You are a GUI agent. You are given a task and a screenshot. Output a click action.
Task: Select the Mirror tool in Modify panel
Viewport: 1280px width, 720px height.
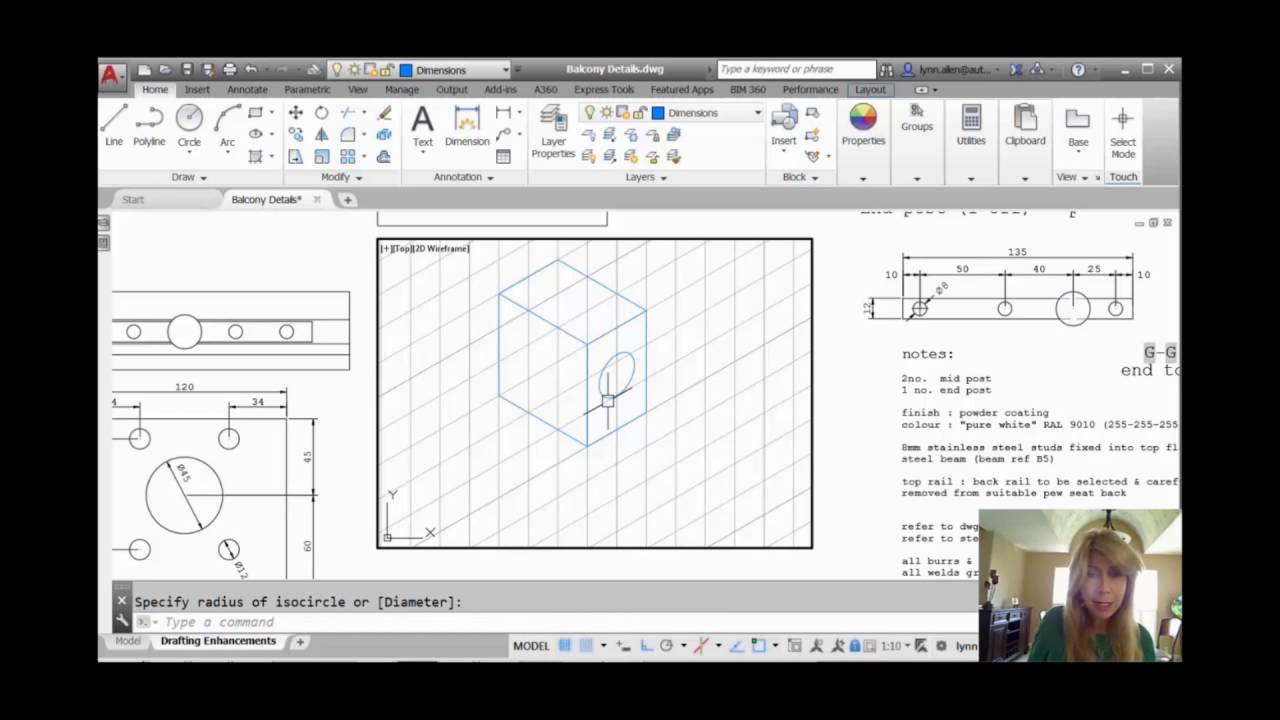pyautogui.click(x=322, y=135)
